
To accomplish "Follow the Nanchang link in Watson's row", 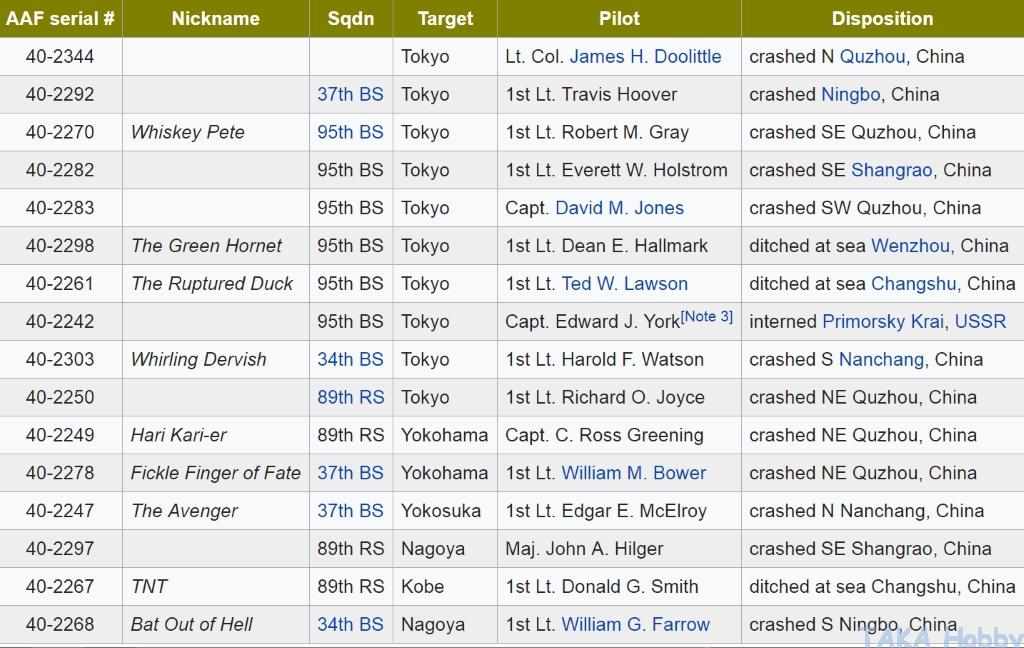I will pos(881,359).
